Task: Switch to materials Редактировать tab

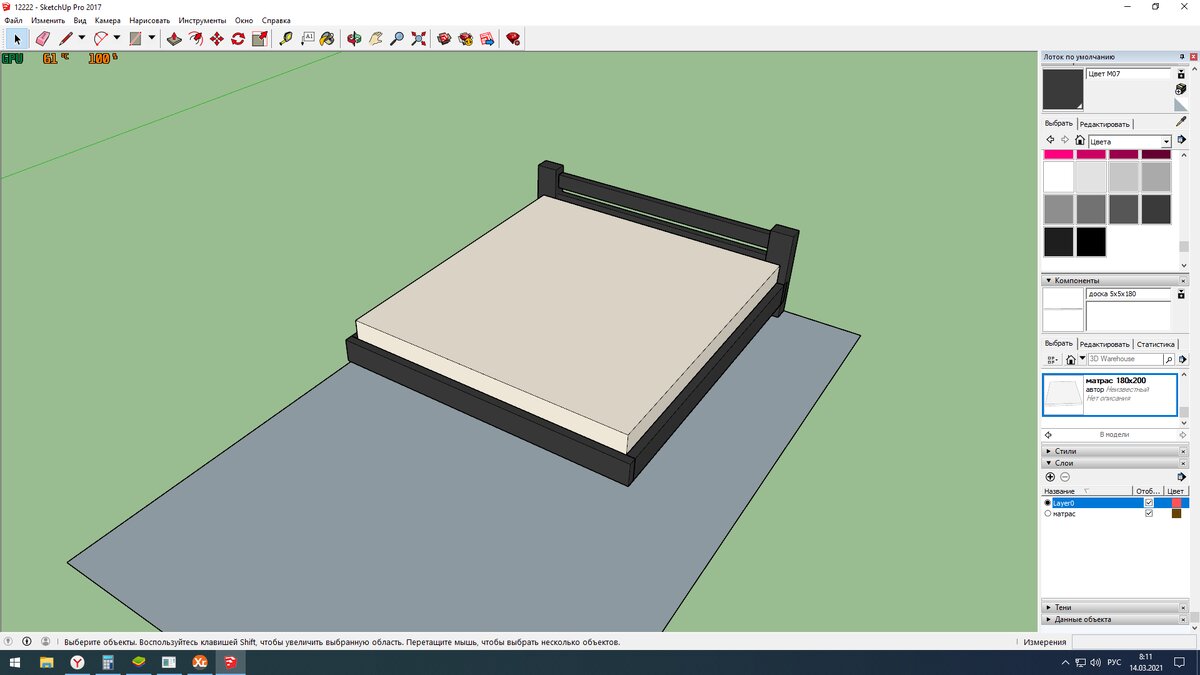Action: (x=1105, y=124)
